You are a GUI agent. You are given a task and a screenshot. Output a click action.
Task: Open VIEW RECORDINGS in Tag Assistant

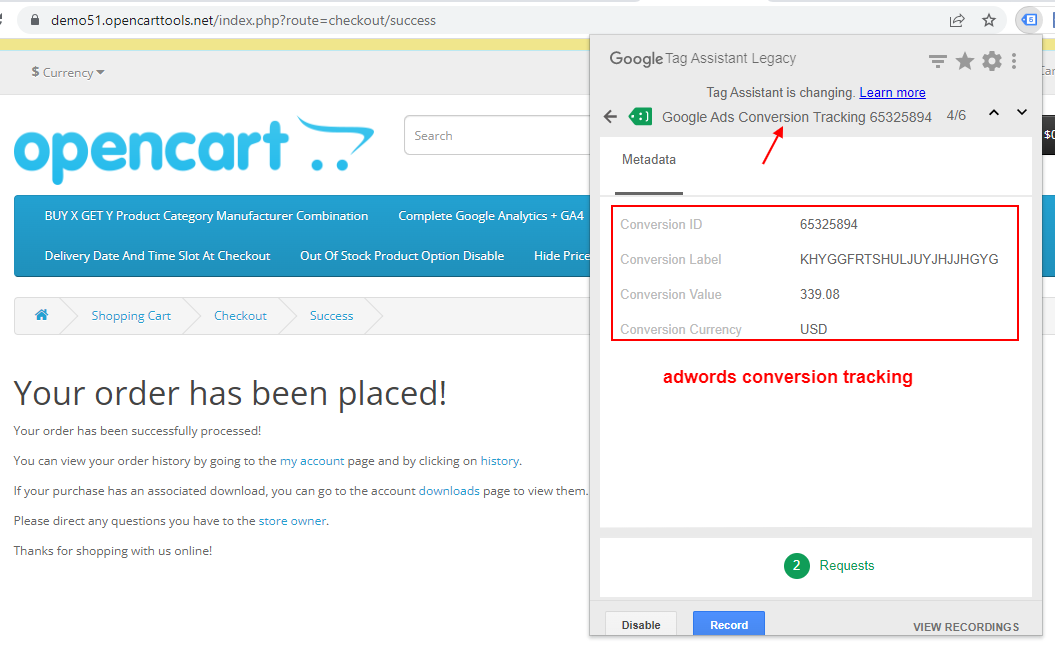pos(966,627)
